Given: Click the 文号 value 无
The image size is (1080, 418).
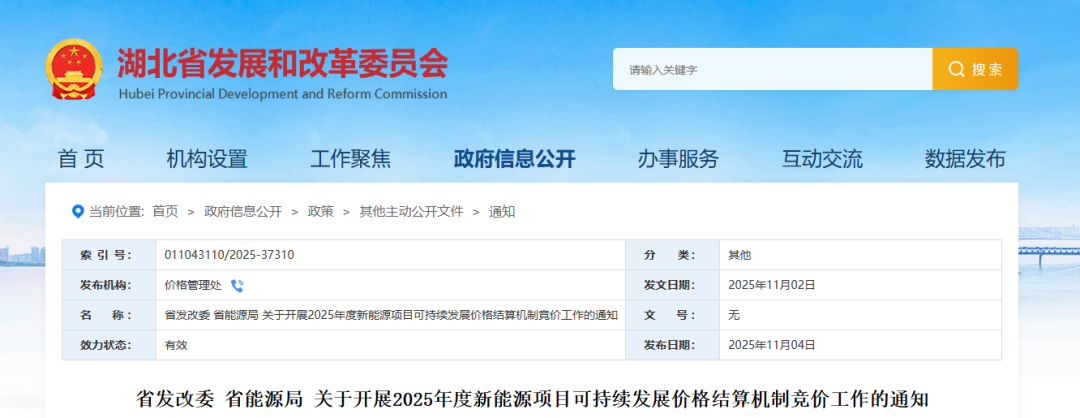Looking at the screenshot, I should coord(734,315).
